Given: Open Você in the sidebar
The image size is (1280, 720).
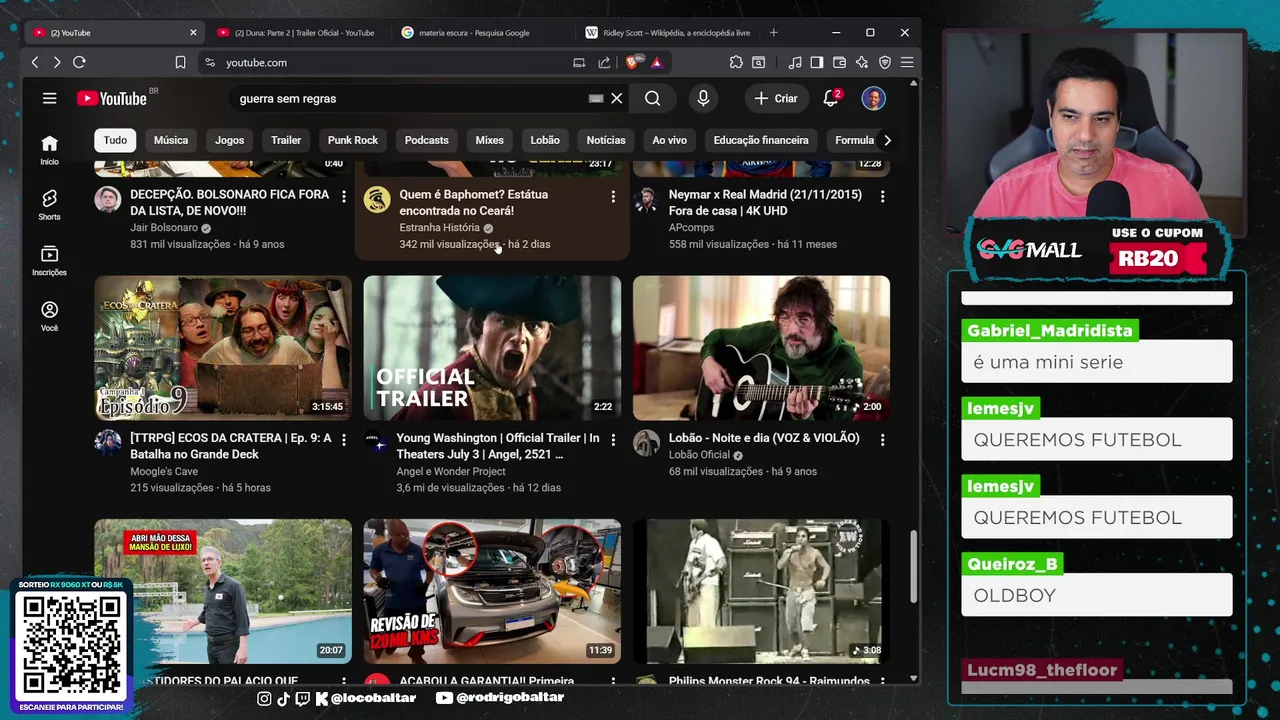Looking at the screenshot, I should click(x=49, y=317).
